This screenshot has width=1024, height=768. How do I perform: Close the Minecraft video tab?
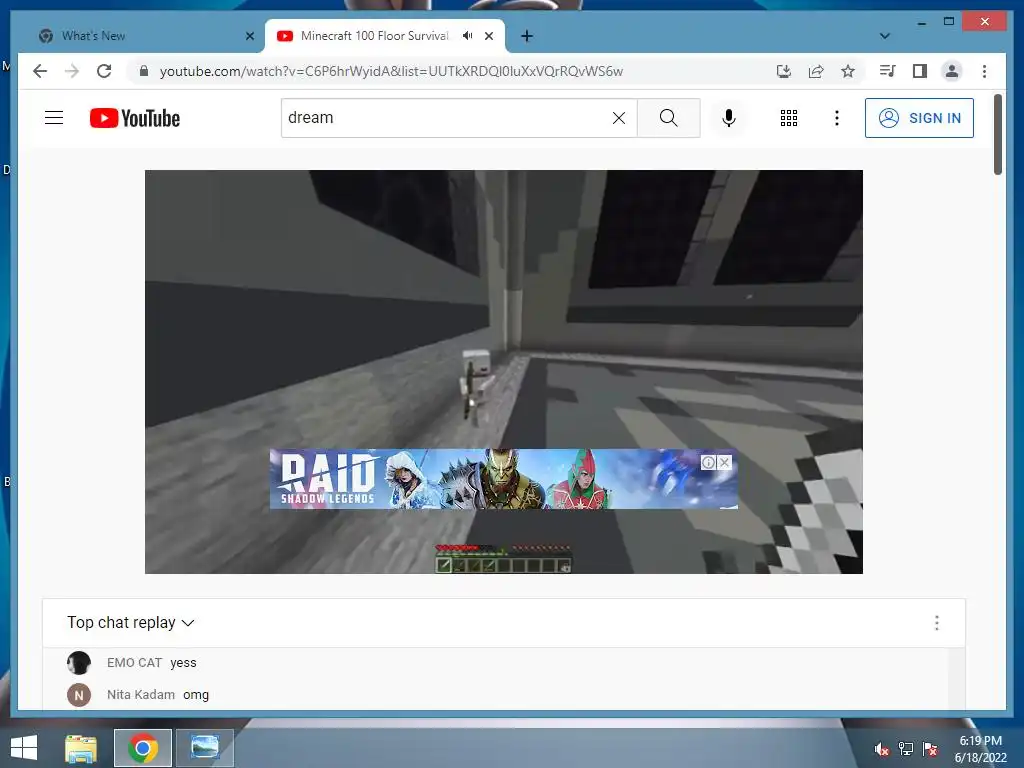[489, 36]
